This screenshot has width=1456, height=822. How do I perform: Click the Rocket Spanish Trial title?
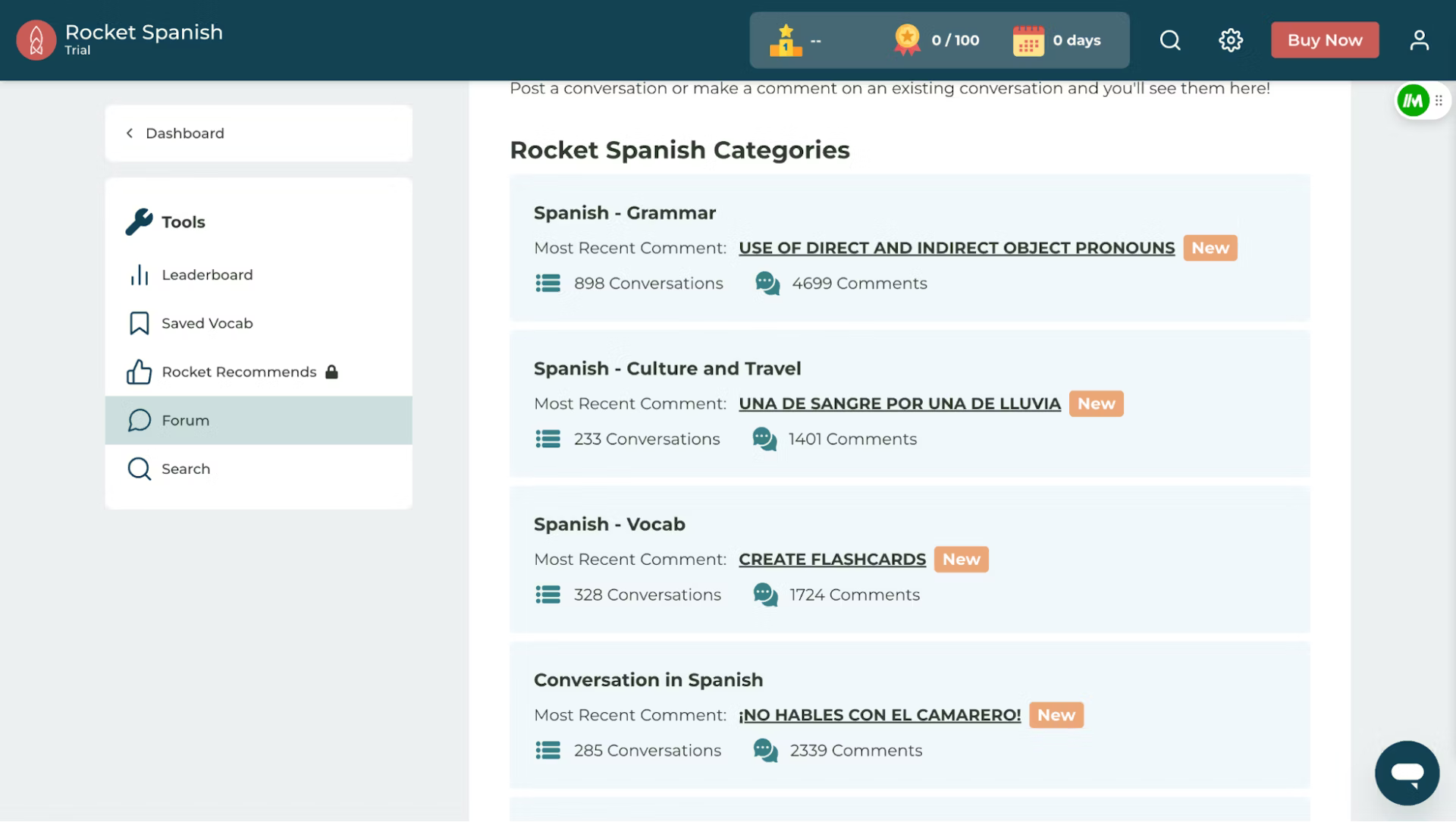[x=143, y=39]
